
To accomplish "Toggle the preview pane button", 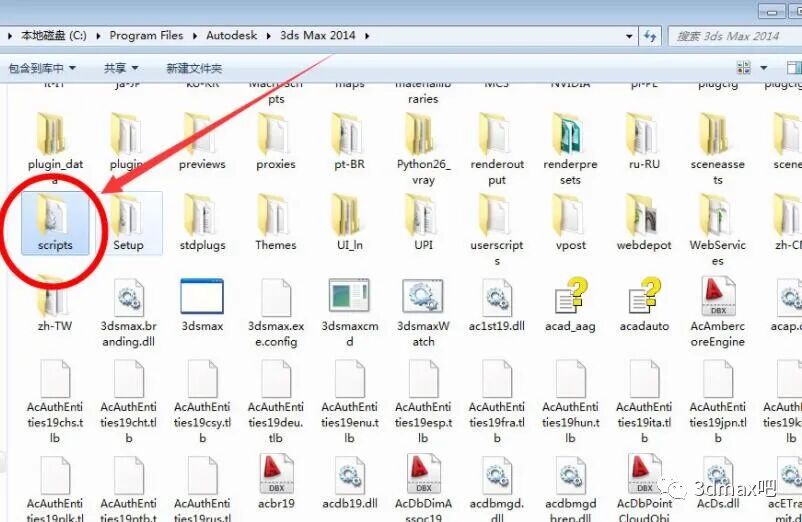I will click(x=794, y=67).
